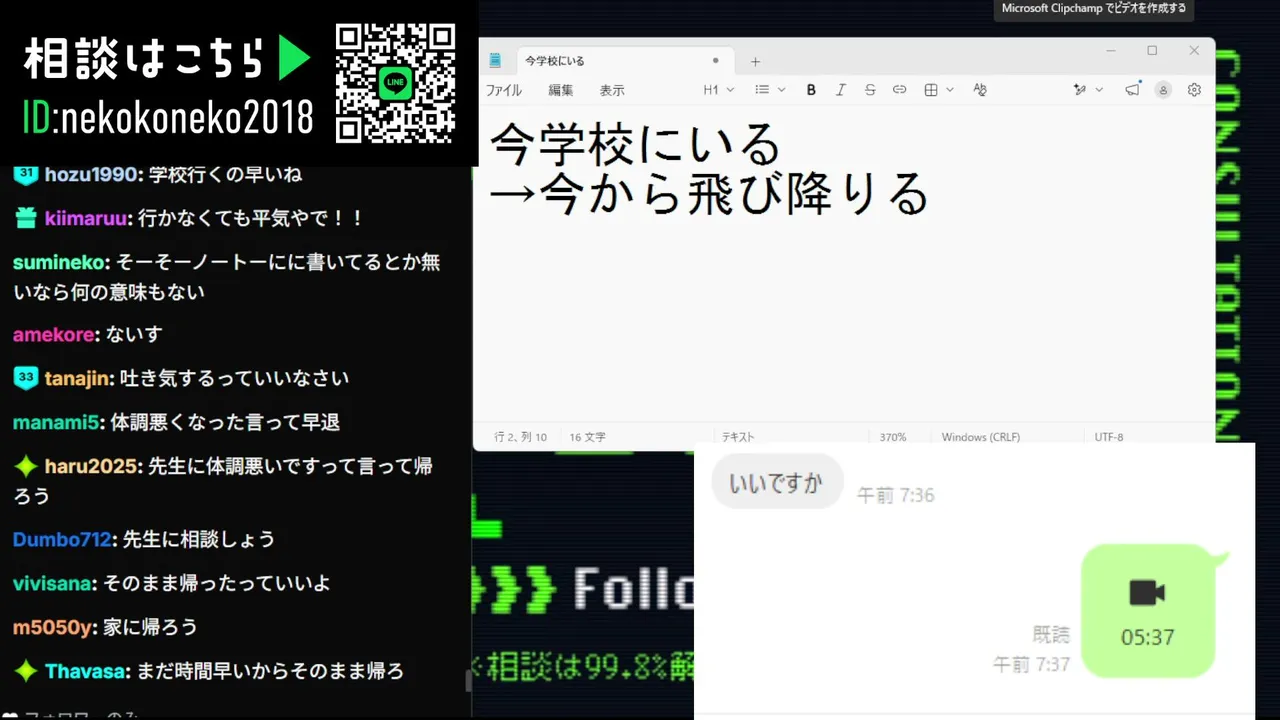Viewport: 1280px width, 720px height.
Task: Click kiimaruu's green gift badge
Action: (26, 218)
